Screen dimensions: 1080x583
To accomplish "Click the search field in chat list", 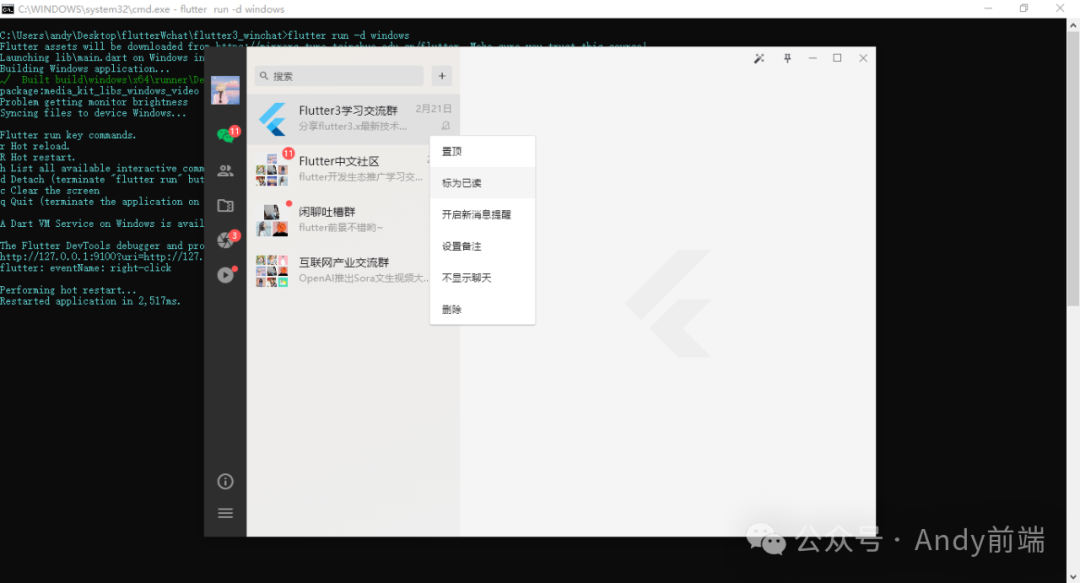I will pos(339,76).
